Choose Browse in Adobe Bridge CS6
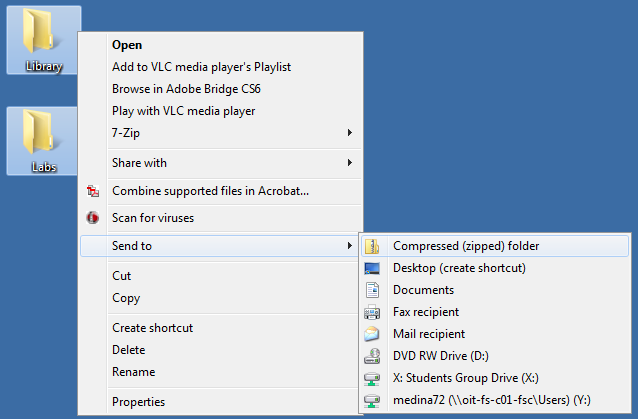638x419 pixels. point(186,89)
